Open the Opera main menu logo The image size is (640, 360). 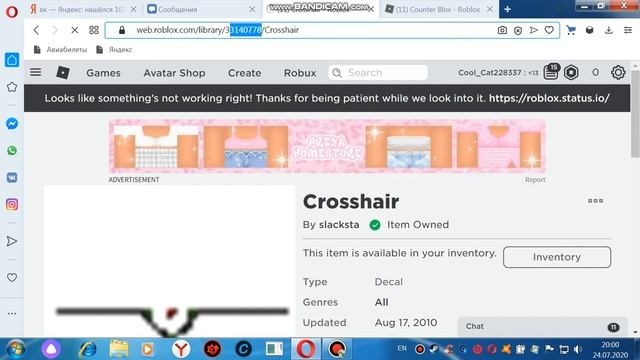[11, 12]
